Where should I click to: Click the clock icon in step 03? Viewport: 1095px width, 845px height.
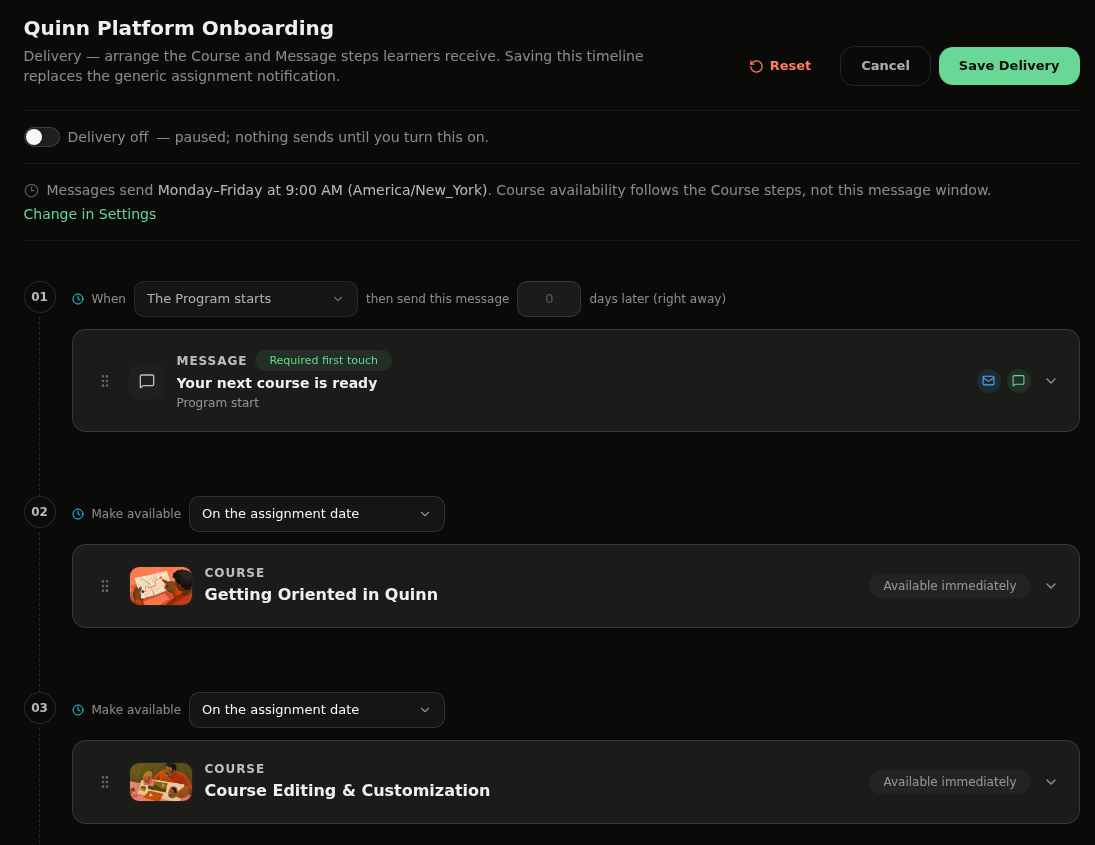78,710
